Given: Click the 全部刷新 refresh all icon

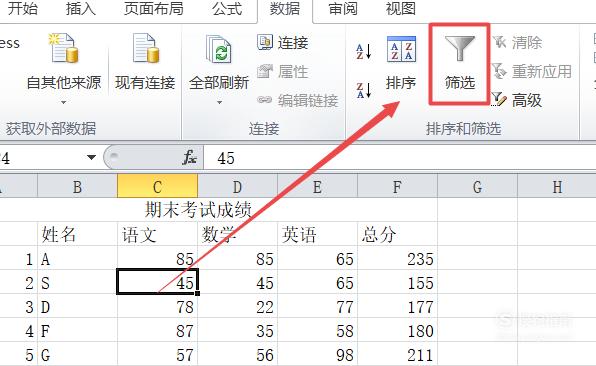Looking at the screenshot, I should tap(218, 49).
